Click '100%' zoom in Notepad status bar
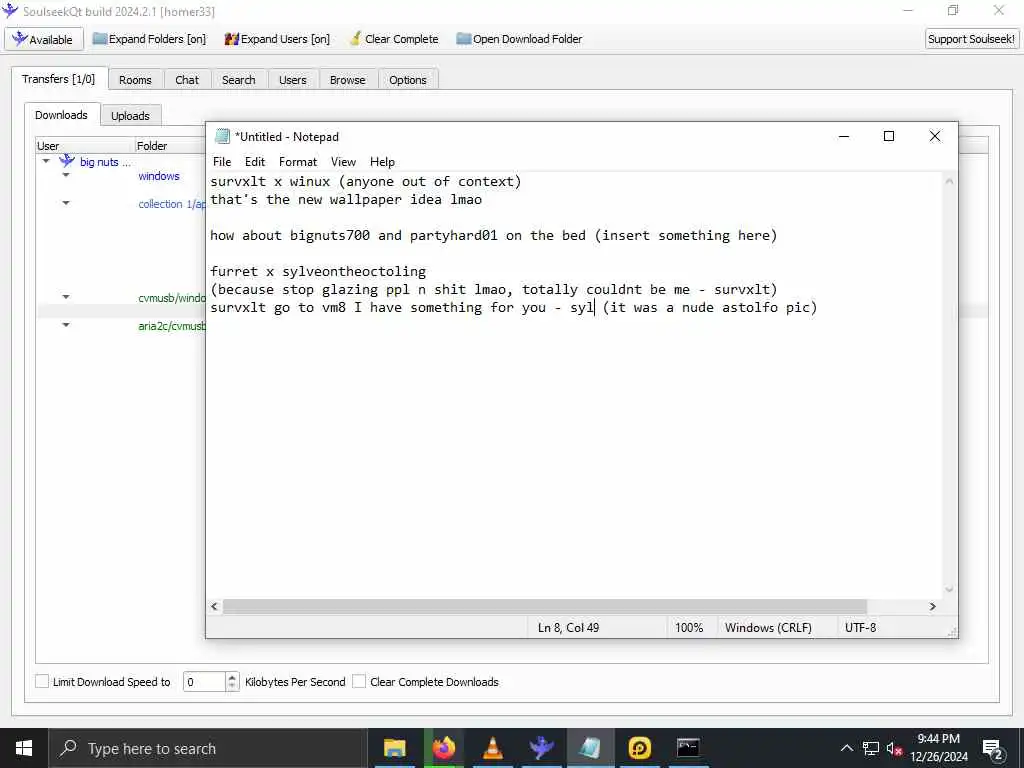This screenshot has height=768, width=1024. click(689, 628)
